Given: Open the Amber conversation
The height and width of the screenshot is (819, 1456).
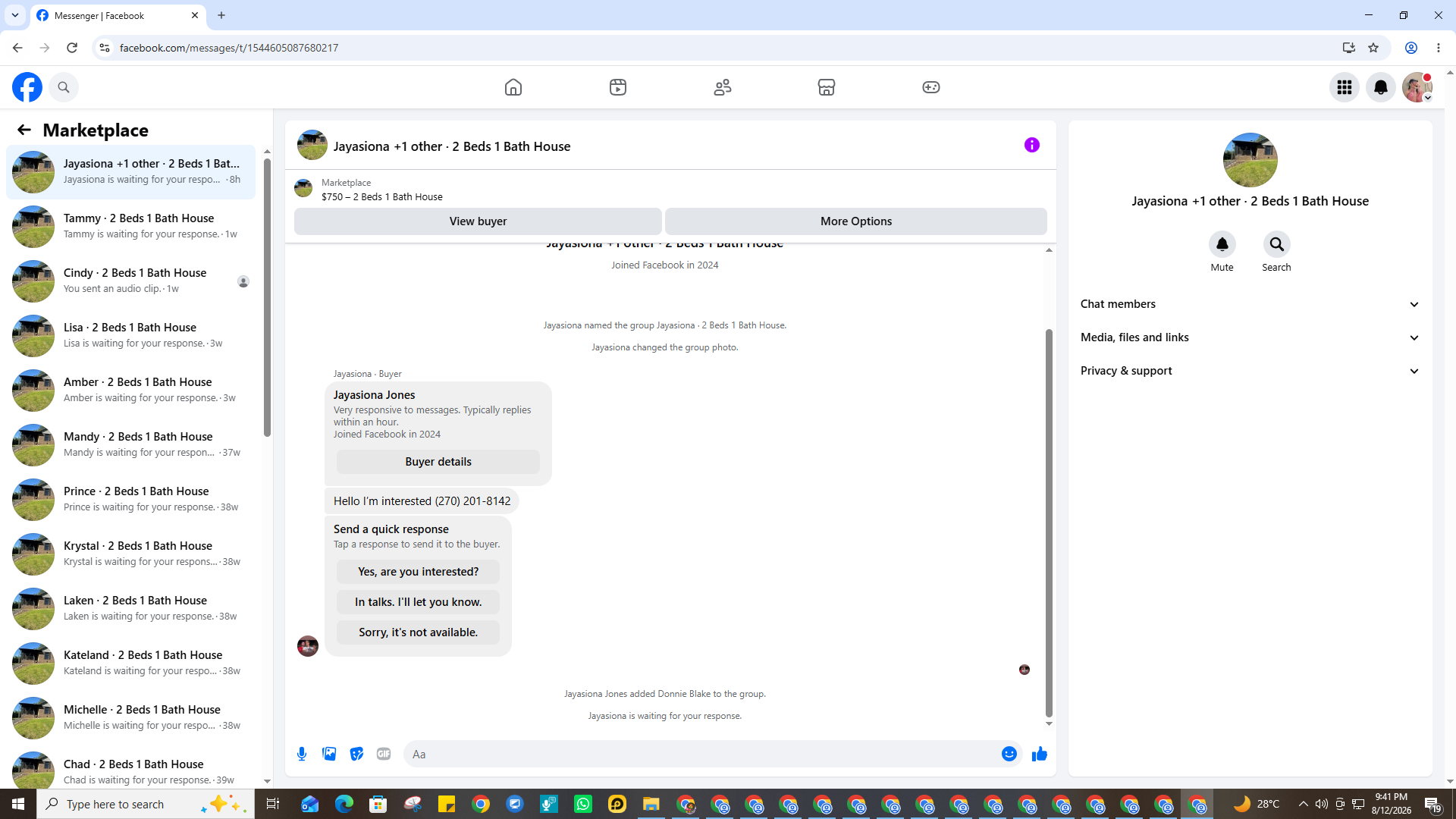Looking at the screenshot, I should (x=131, y=391).
